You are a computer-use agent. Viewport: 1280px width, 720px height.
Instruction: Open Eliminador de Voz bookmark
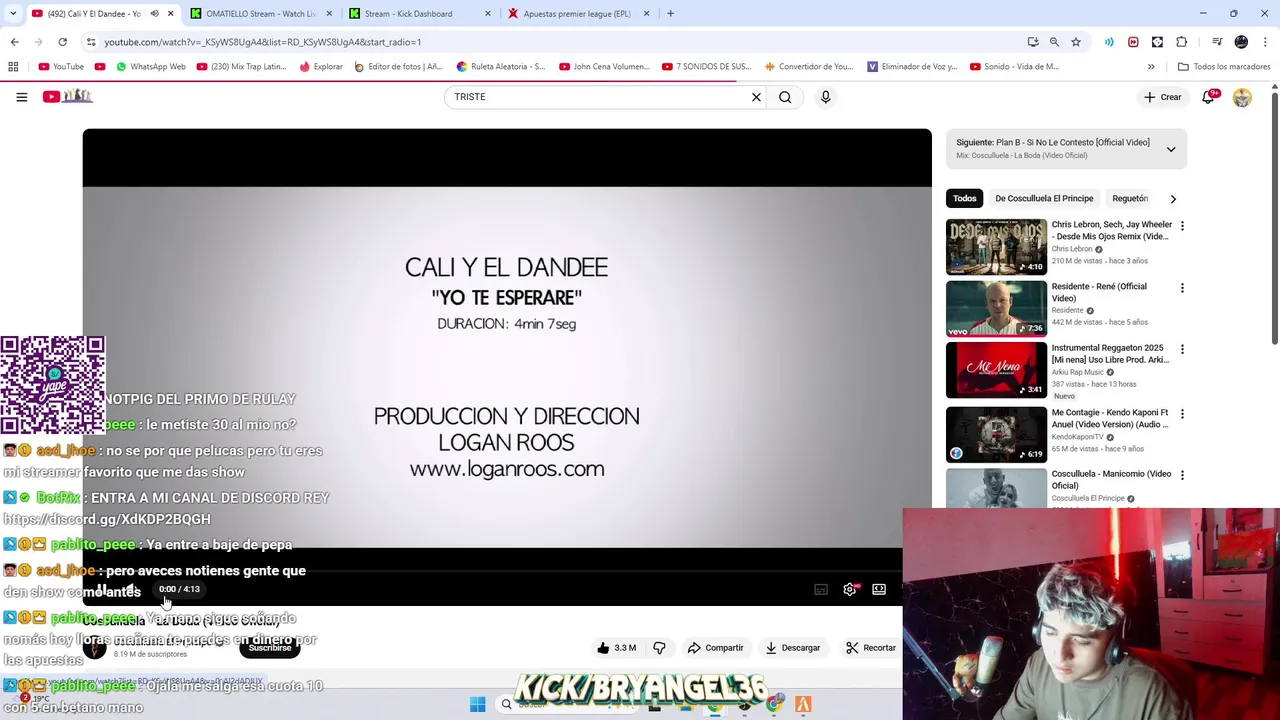pyautogui.click(x=912, y=67)
